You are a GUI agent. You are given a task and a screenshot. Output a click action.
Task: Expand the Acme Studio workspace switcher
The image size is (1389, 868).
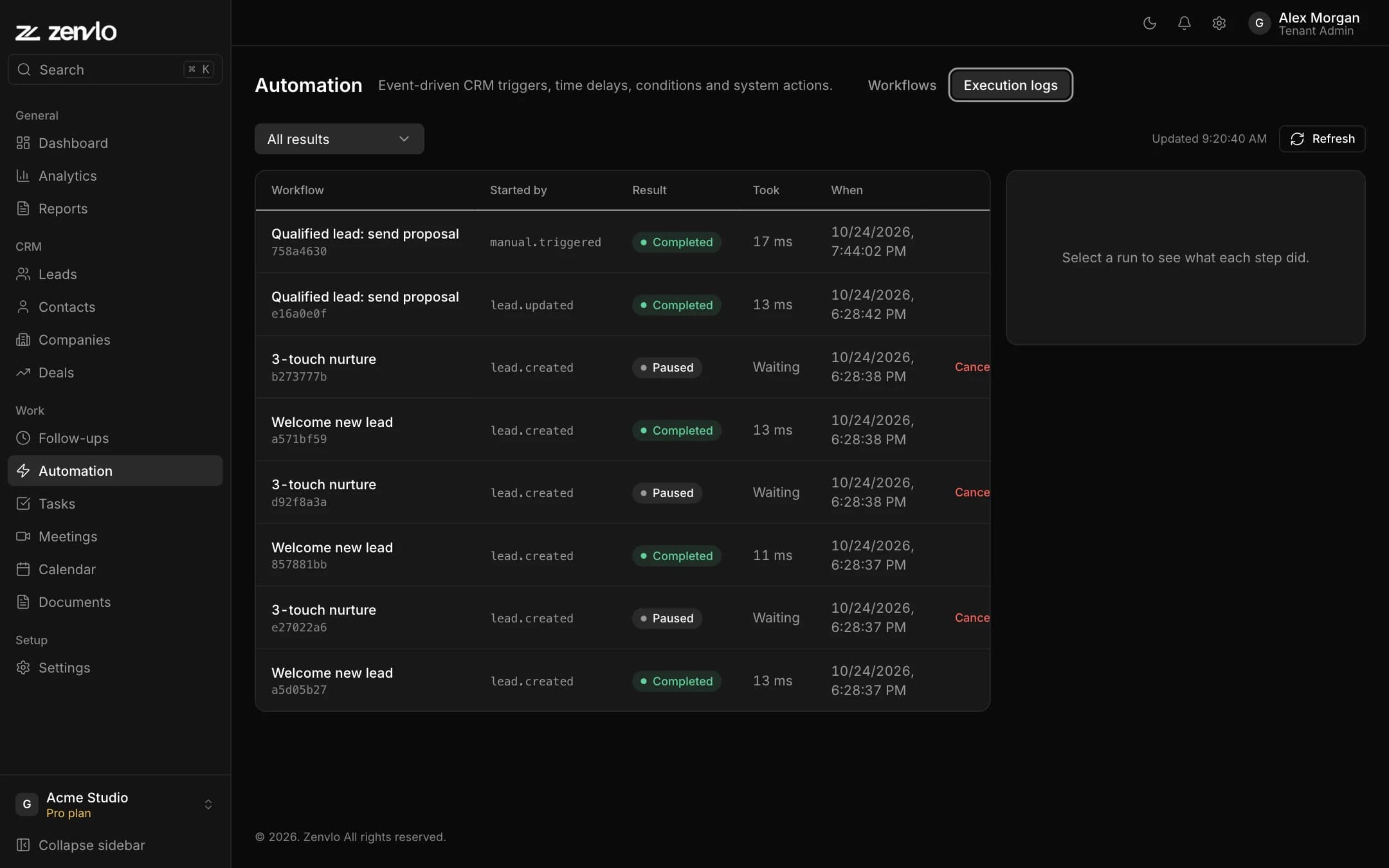pos(115,804)
